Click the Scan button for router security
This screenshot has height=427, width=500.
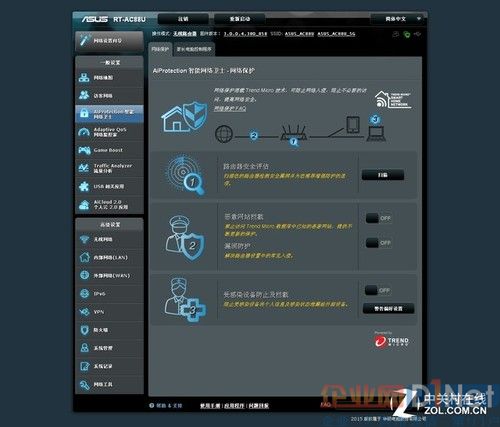coord(383,175)
